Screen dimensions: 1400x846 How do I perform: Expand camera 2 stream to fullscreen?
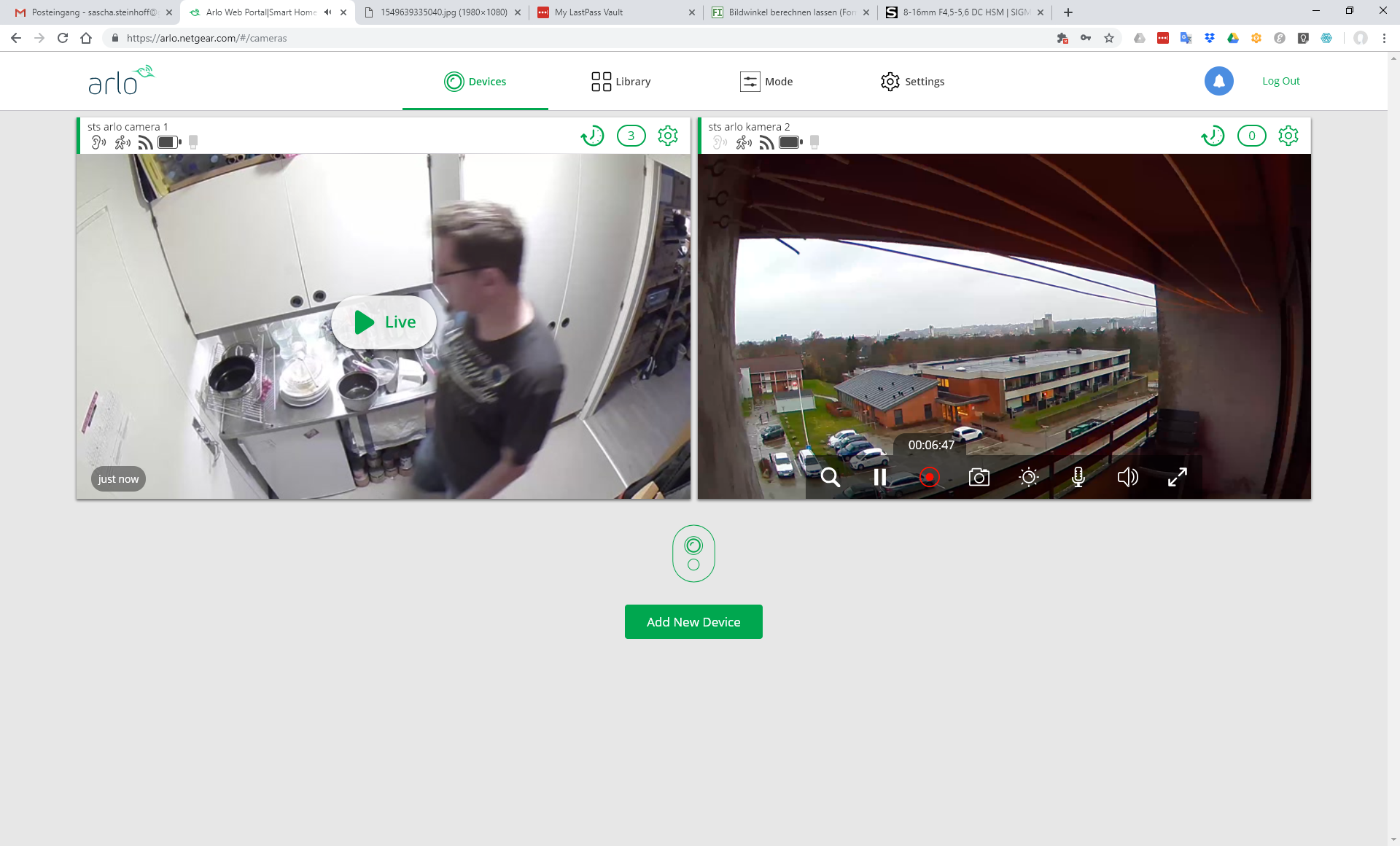pos(1177,478)
